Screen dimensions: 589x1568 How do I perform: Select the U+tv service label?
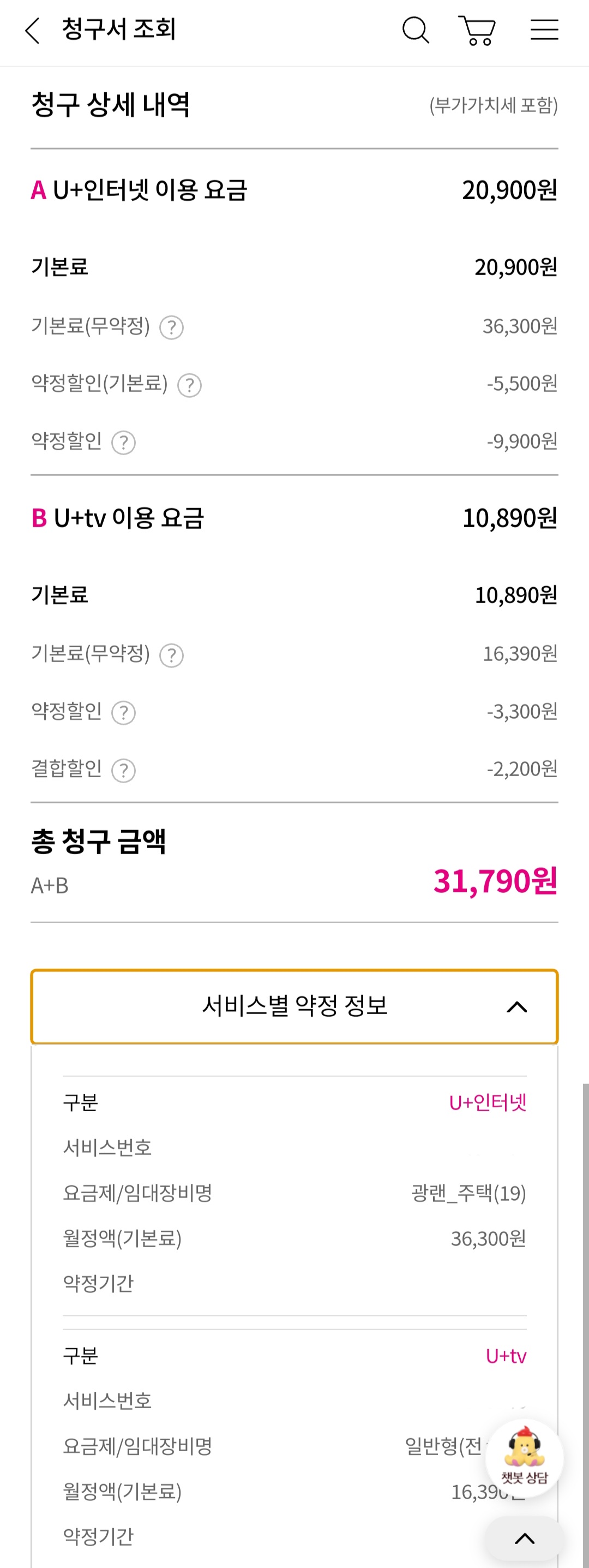coord(506,1356)
